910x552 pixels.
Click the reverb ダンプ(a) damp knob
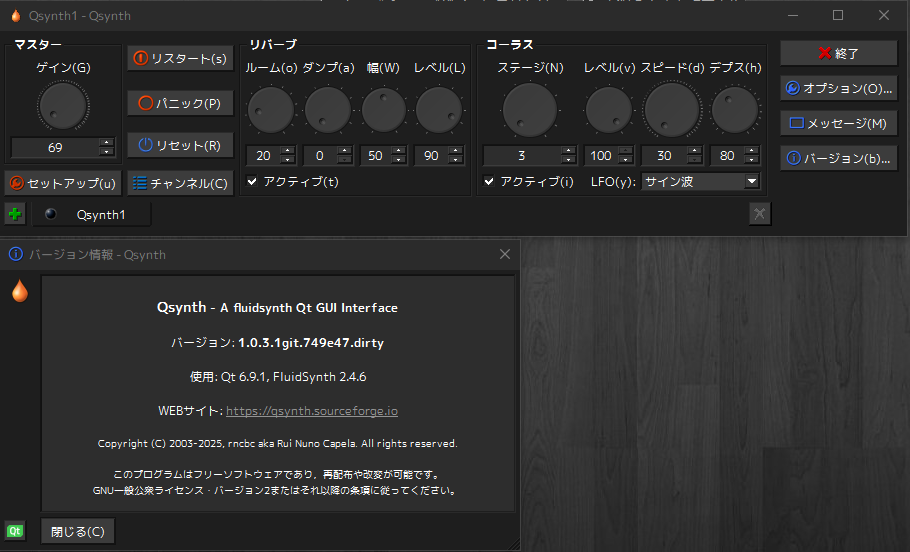tap(327, 110)
